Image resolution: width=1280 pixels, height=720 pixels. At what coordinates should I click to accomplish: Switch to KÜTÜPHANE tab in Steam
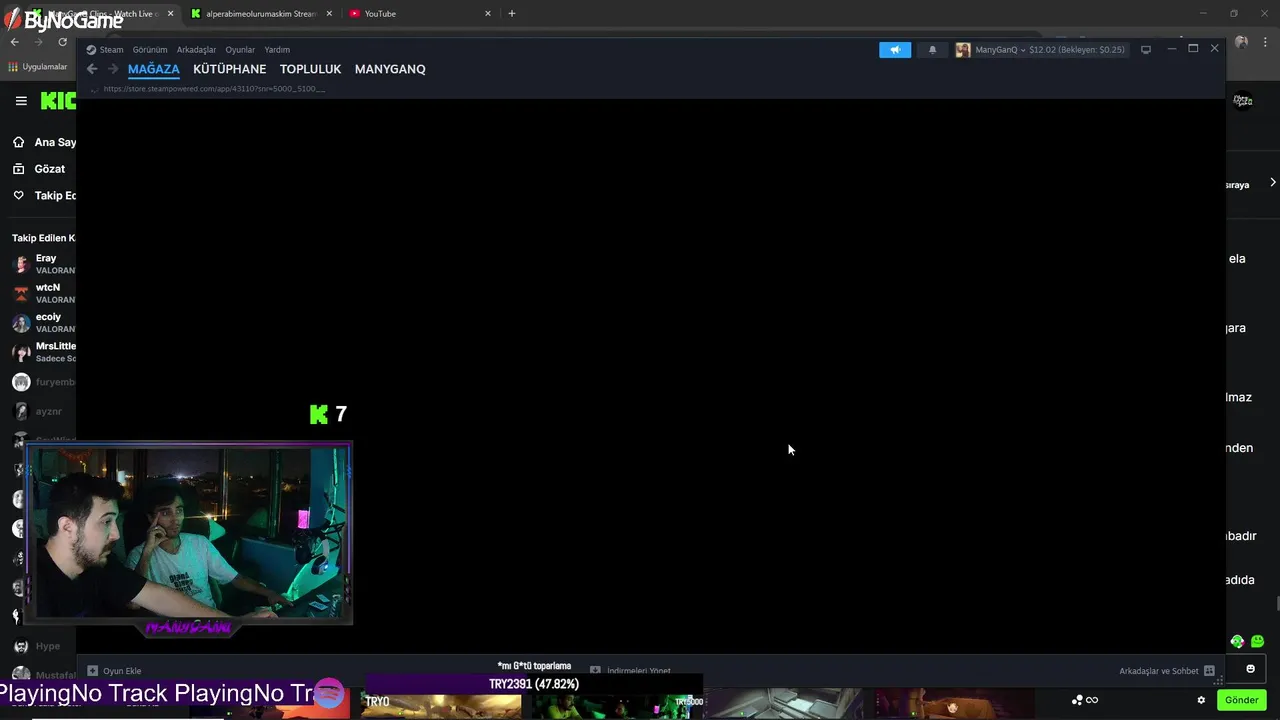click(230, 69)
